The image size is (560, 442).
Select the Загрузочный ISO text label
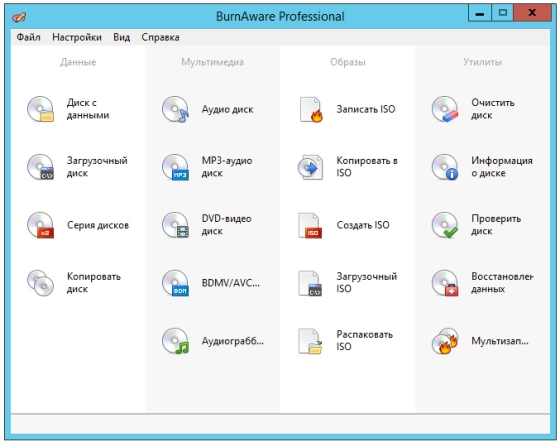[x=367, y=283]
